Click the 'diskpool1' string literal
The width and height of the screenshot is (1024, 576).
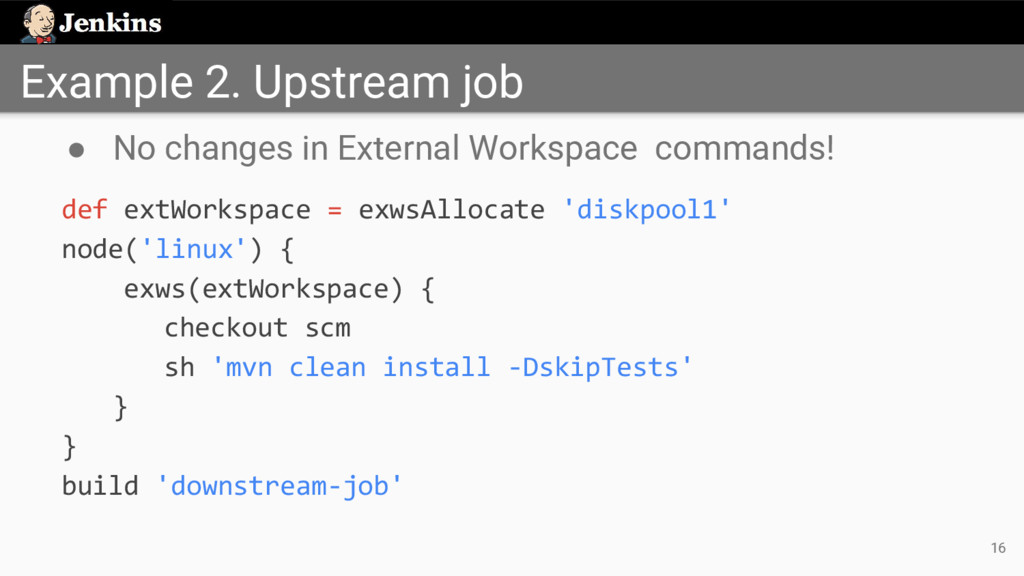tap(647, 210)
